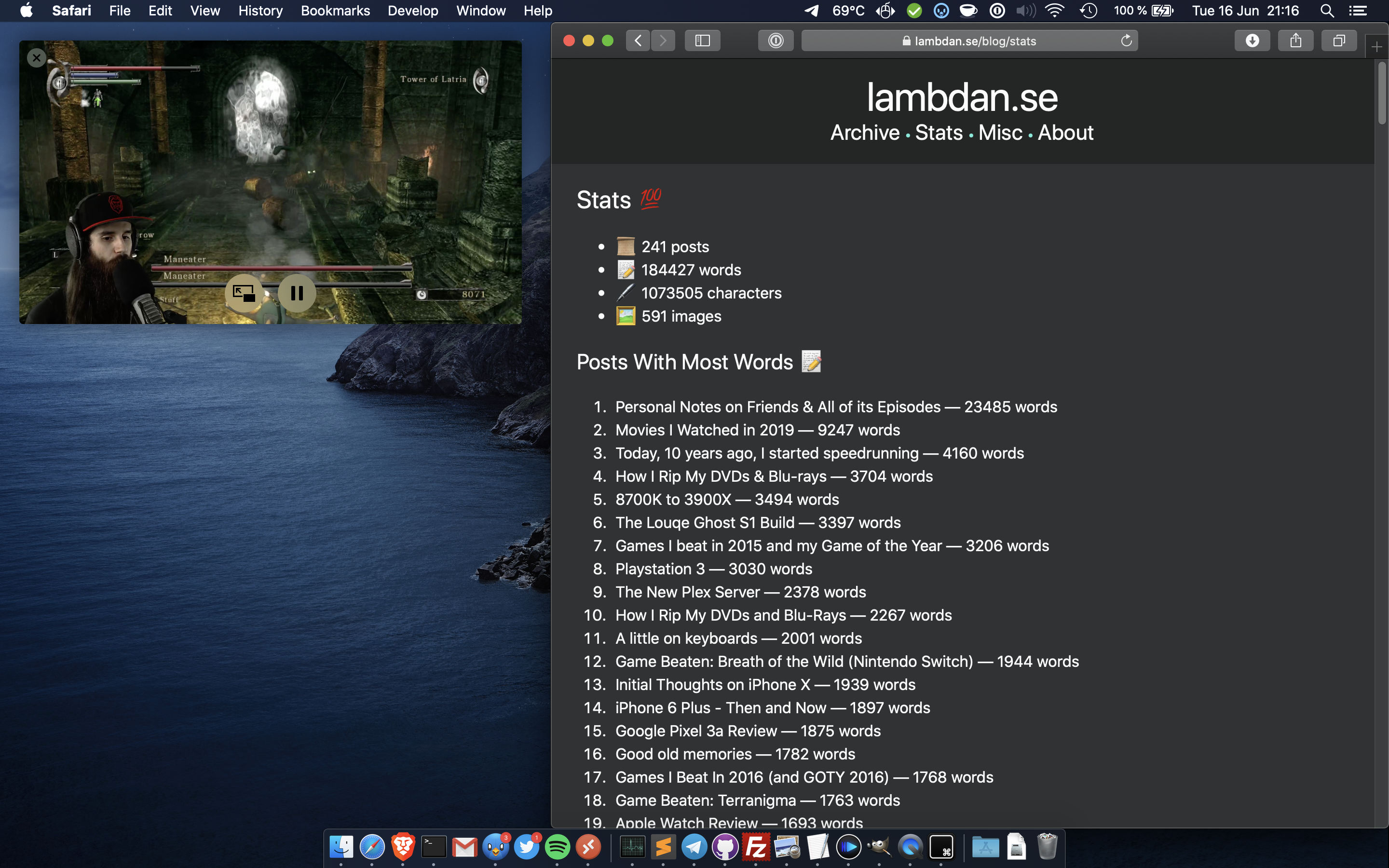Screen dimensions: 1389x868
Task: Open the Bookmarks menu
Action: click(x=335, y=10)
